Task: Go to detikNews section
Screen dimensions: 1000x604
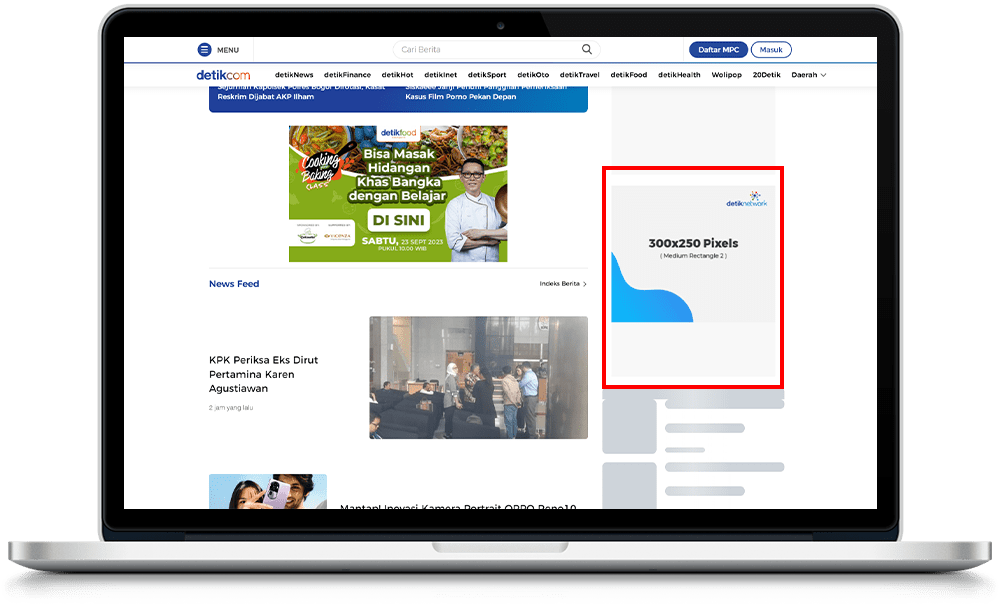Action: [x=294, y=75]
